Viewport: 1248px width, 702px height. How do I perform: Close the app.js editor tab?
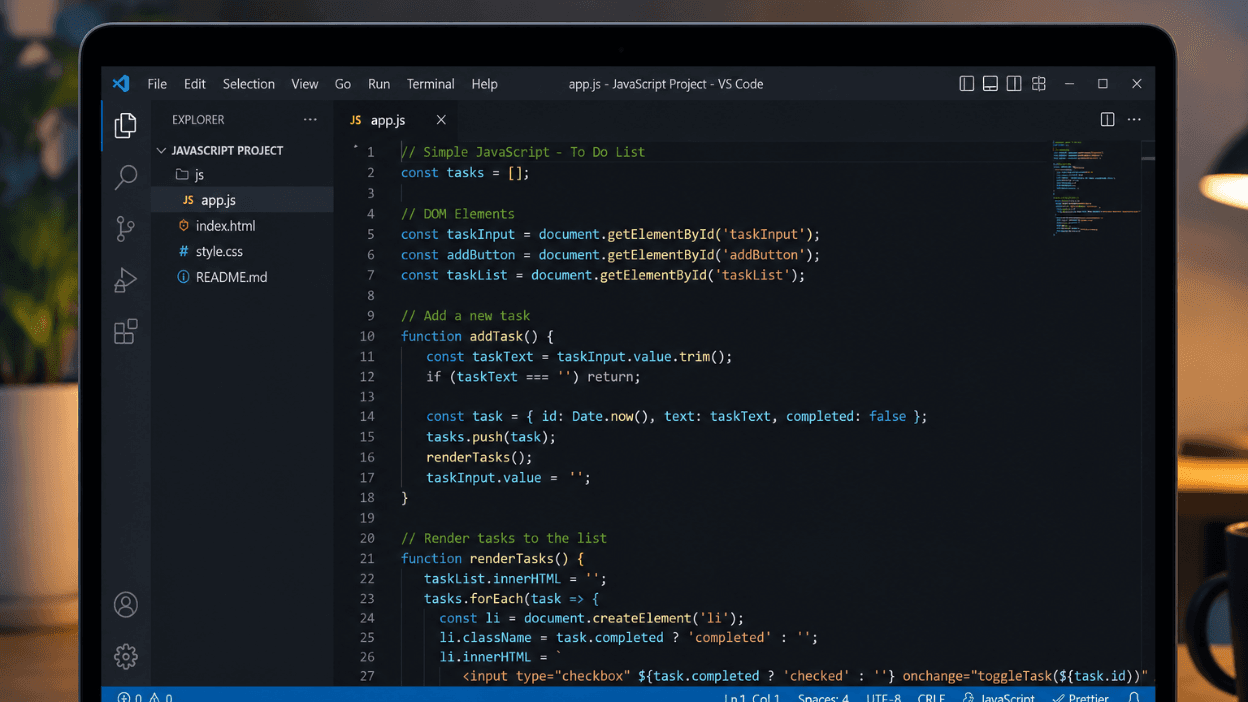click(441, 120)
